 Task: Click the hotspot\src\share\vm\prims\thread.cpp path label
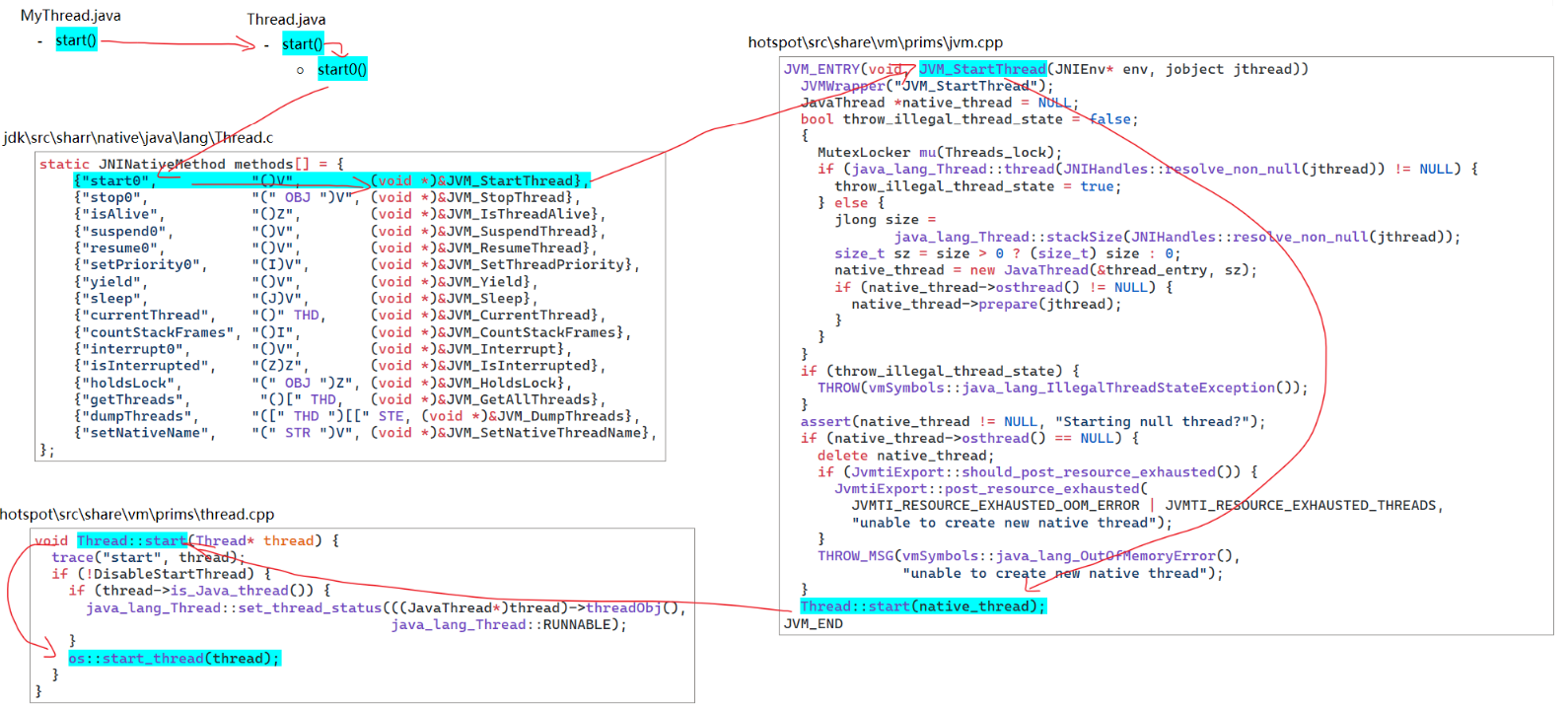137,515
